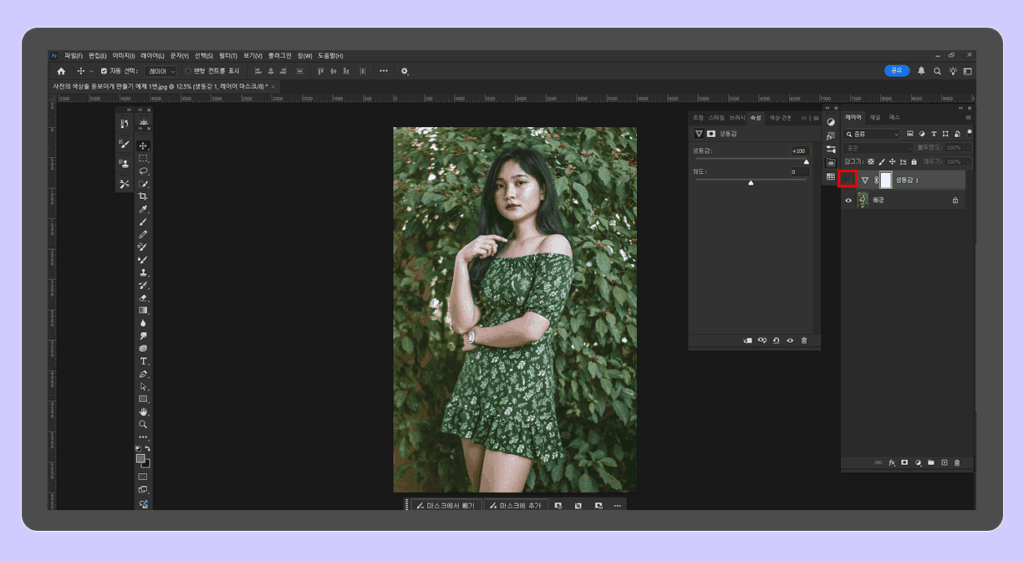Select the Gradient tool
Screen dimensions: 1024x561
click(x=143, y=310)
